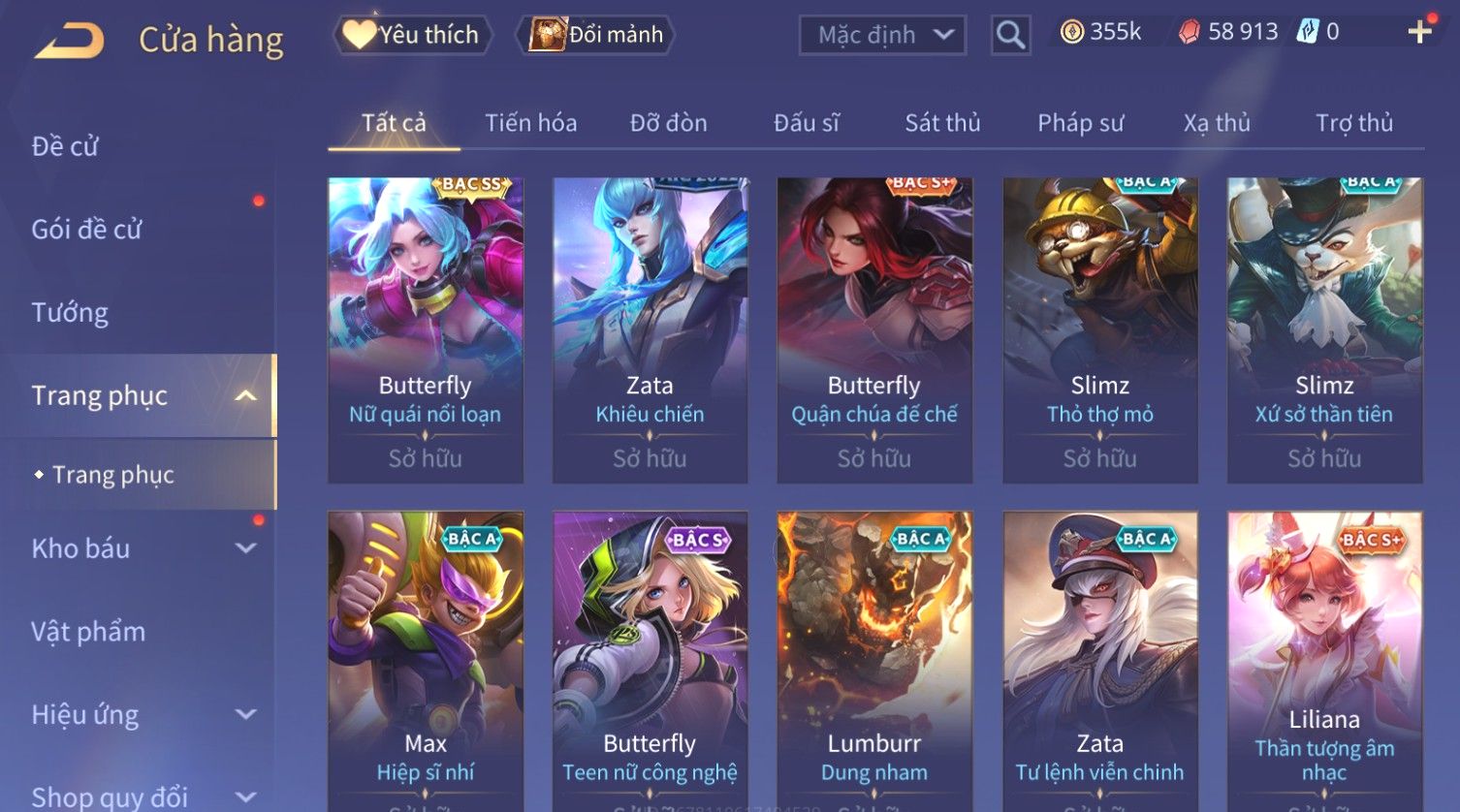Viewport: 1460px width, 812px height.
Task: Expand the Hiệu ứng sidebar section
Action: click(x=246, y=715)
